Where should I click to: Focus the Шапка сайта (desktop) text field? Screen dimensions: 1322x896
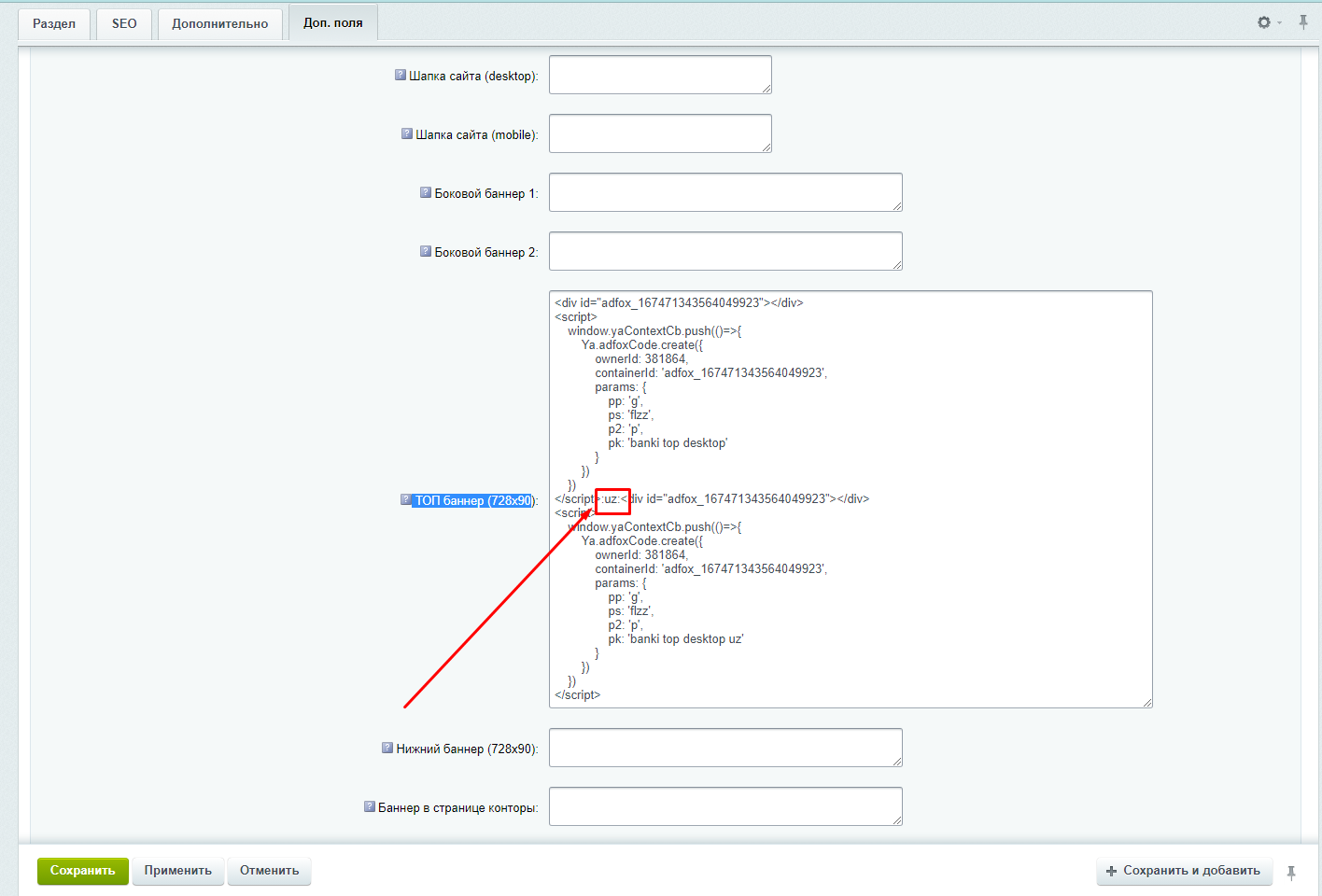[x=660, y=75]
